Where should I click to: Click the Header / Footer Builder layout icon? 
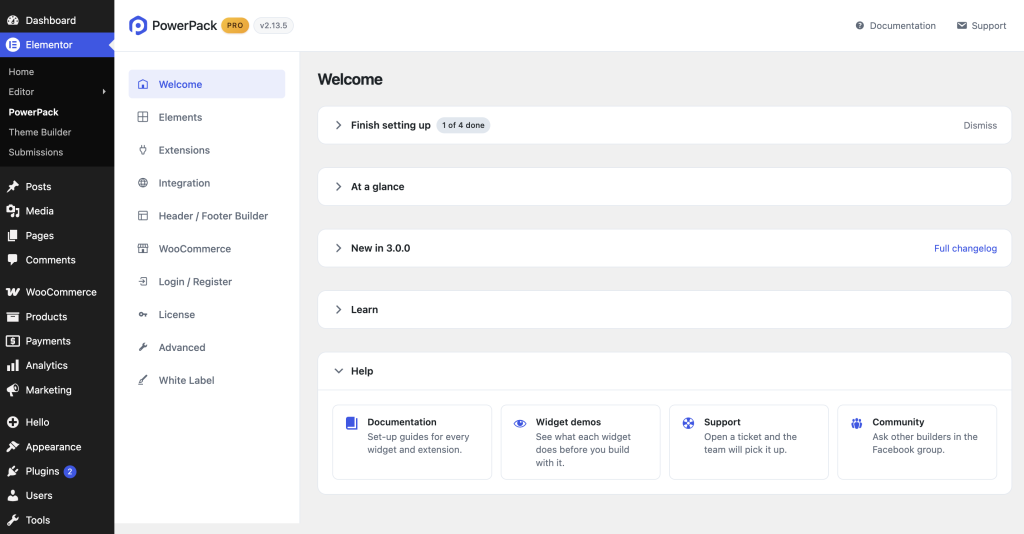tap(143, 215)
